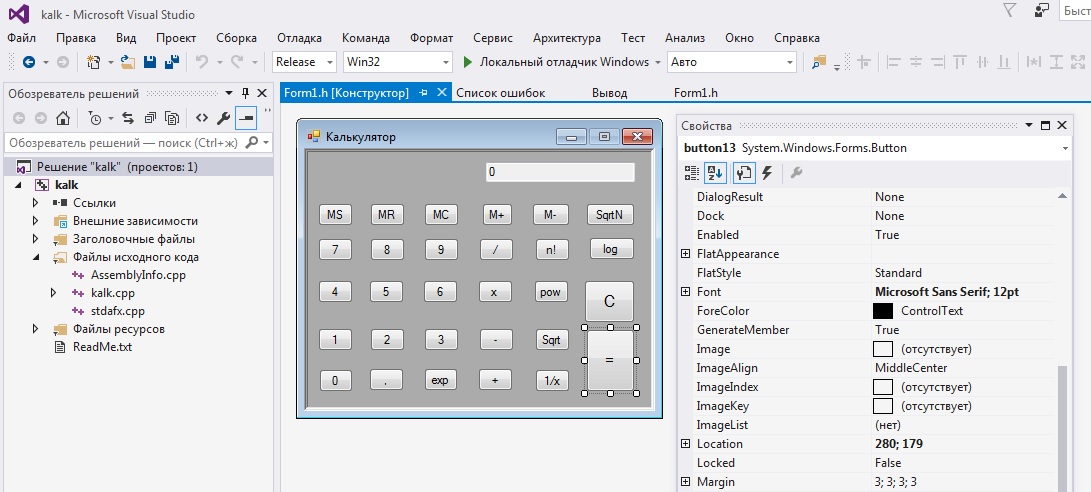Screen dimensions: 1091x492
Task: Click the View Code angle-brackets icon
Action: point(202,118)
